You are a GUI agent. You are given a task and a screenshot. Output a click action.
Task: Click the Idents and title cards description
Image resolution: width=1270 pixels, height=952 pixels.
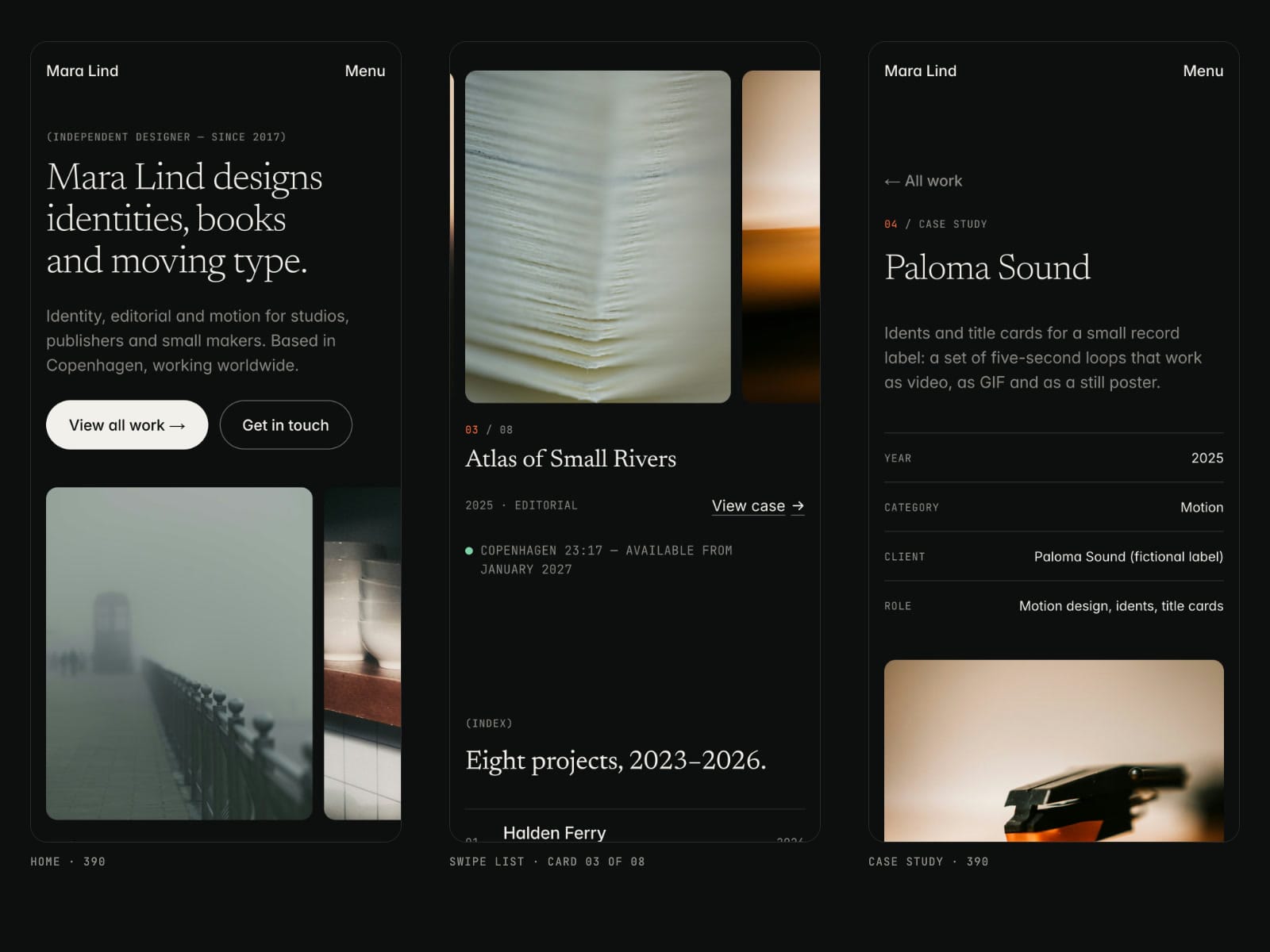click(x=1043, y=358)
